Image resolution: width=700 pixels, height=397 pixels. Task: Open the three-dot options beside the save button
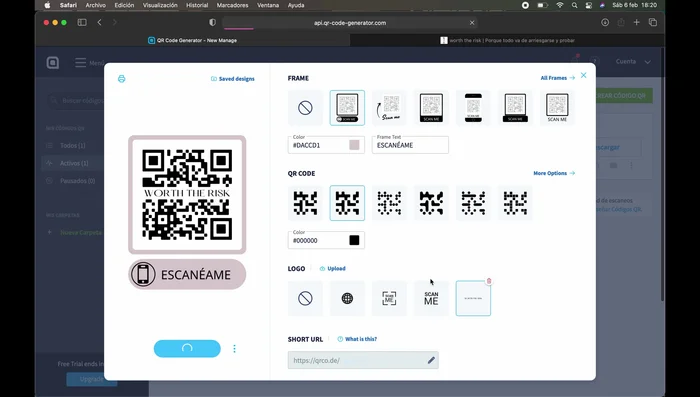click(x=234, y=349)
